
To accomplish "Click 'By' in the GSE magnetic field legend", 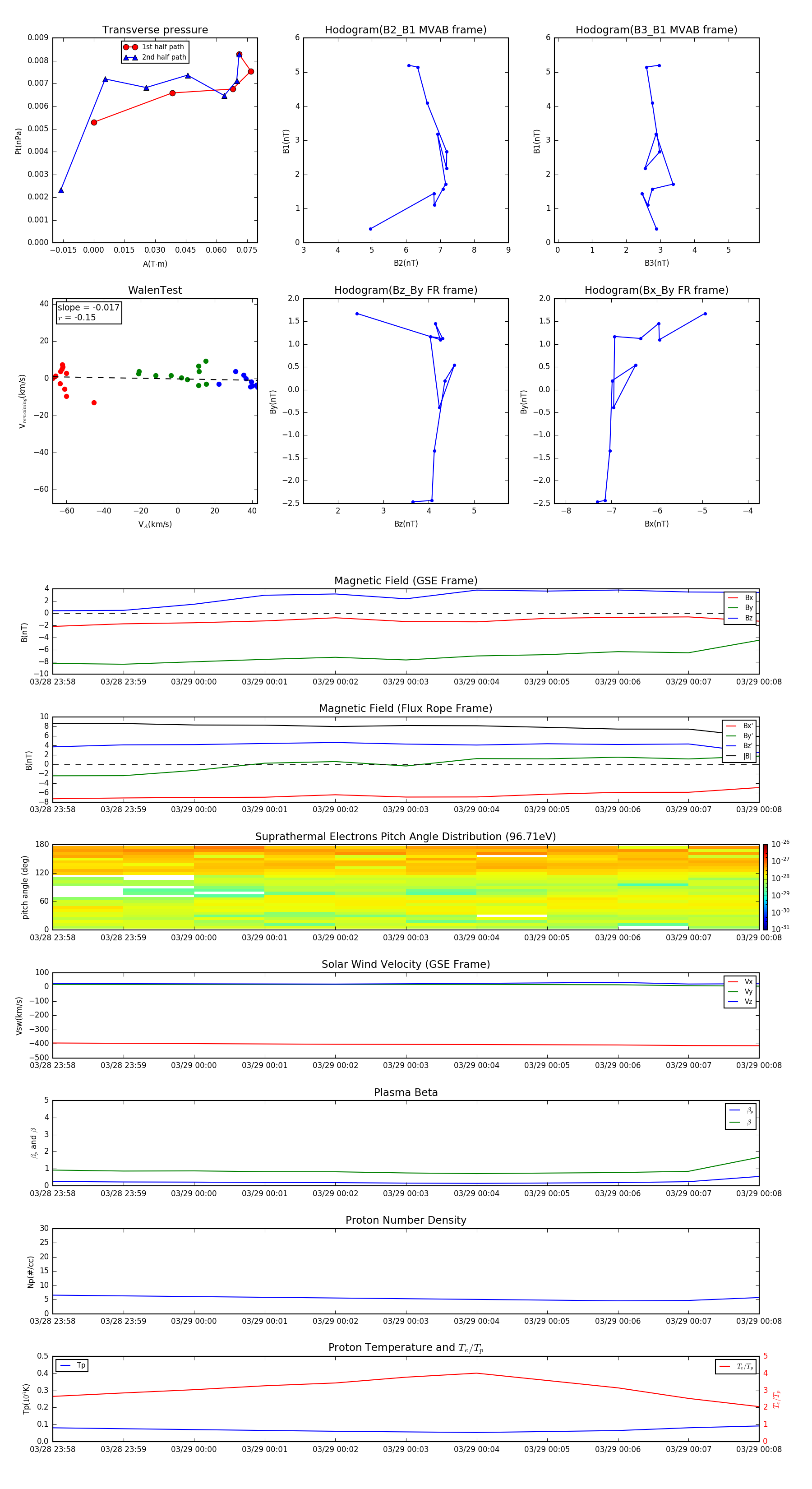I will [740, 607].
